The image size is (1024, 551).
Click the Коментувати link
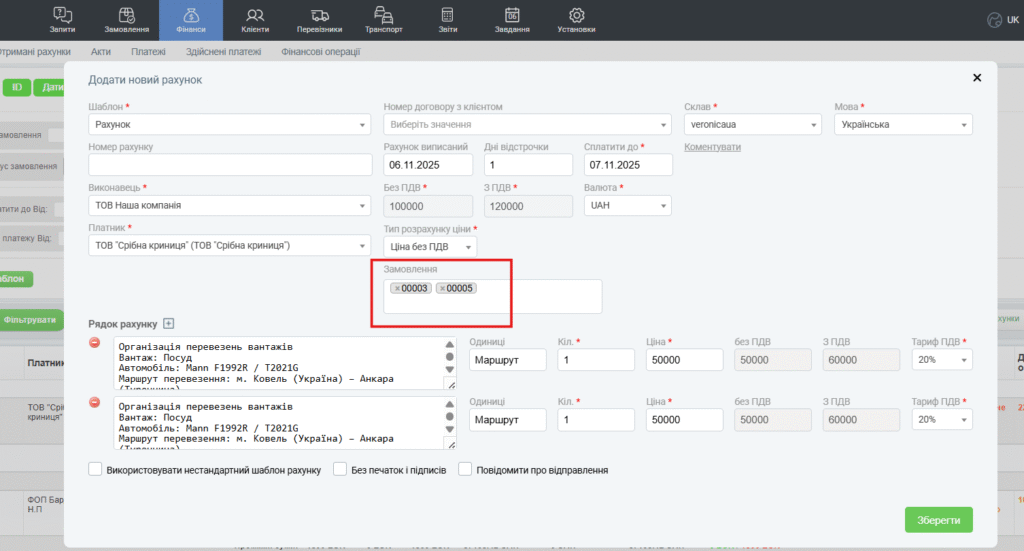[712, 147]
